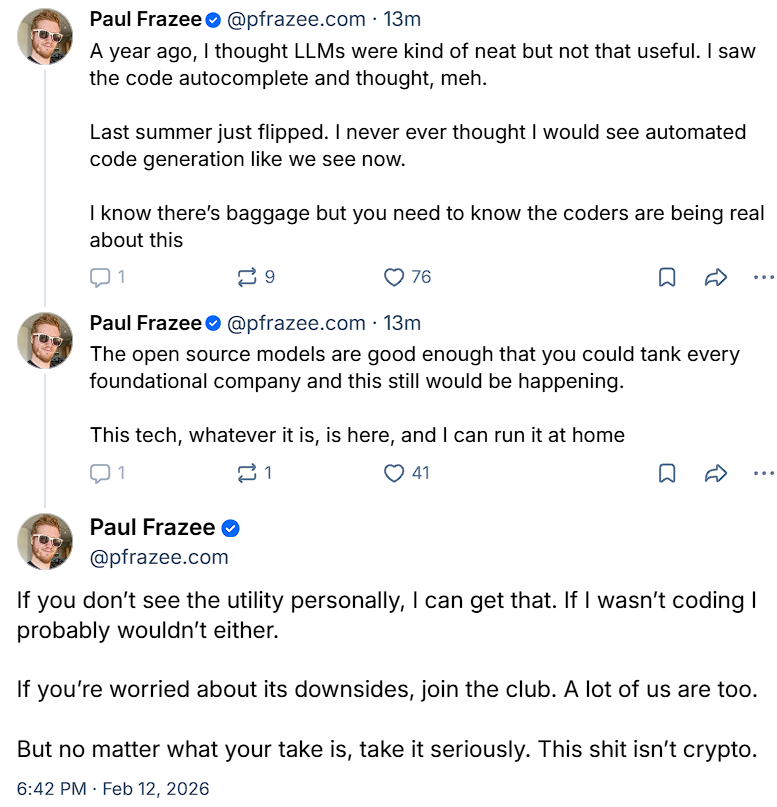Reply to the first post about LLMs
777x807 pixels.
pos(100,277)
